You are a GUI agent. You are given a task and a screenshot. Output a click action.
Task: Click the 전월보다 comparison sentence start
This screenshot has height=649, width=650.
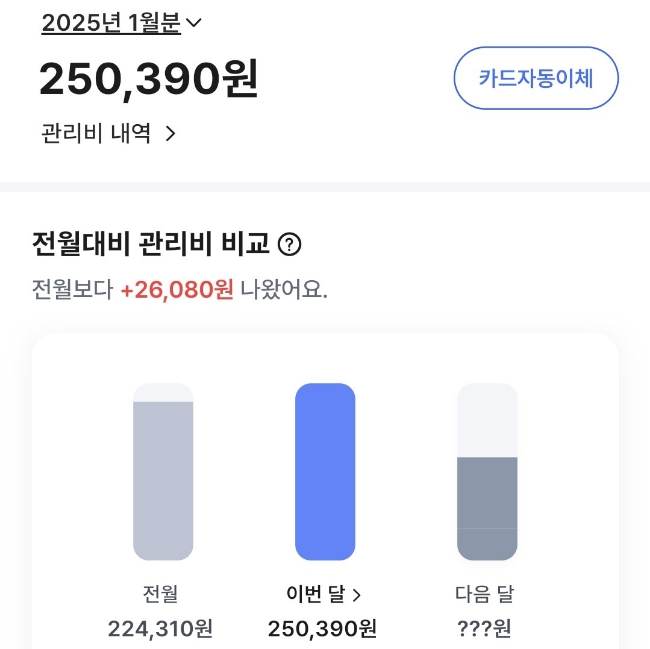pos(72,290)
